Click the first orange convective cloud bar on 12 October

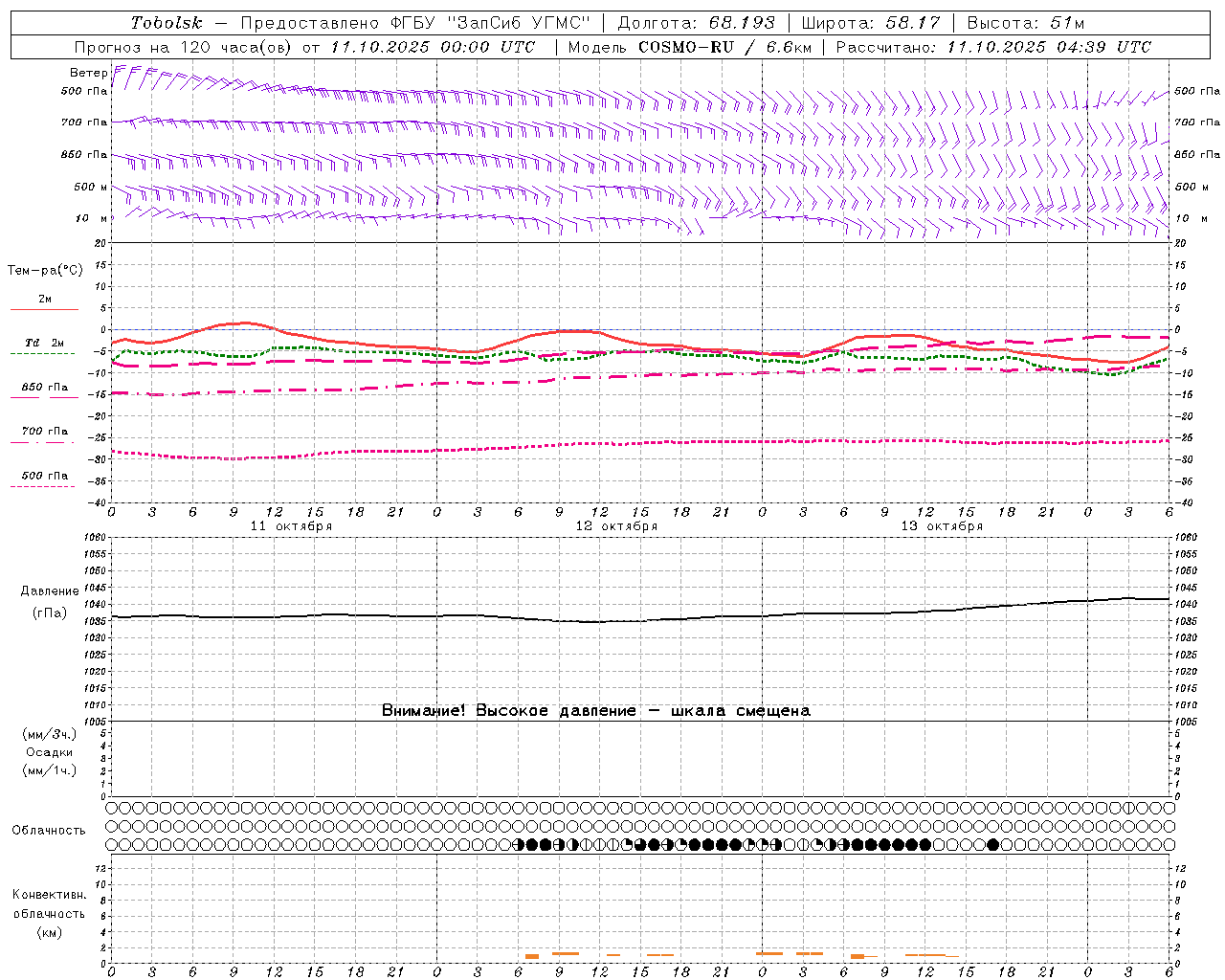coord(532,956)
